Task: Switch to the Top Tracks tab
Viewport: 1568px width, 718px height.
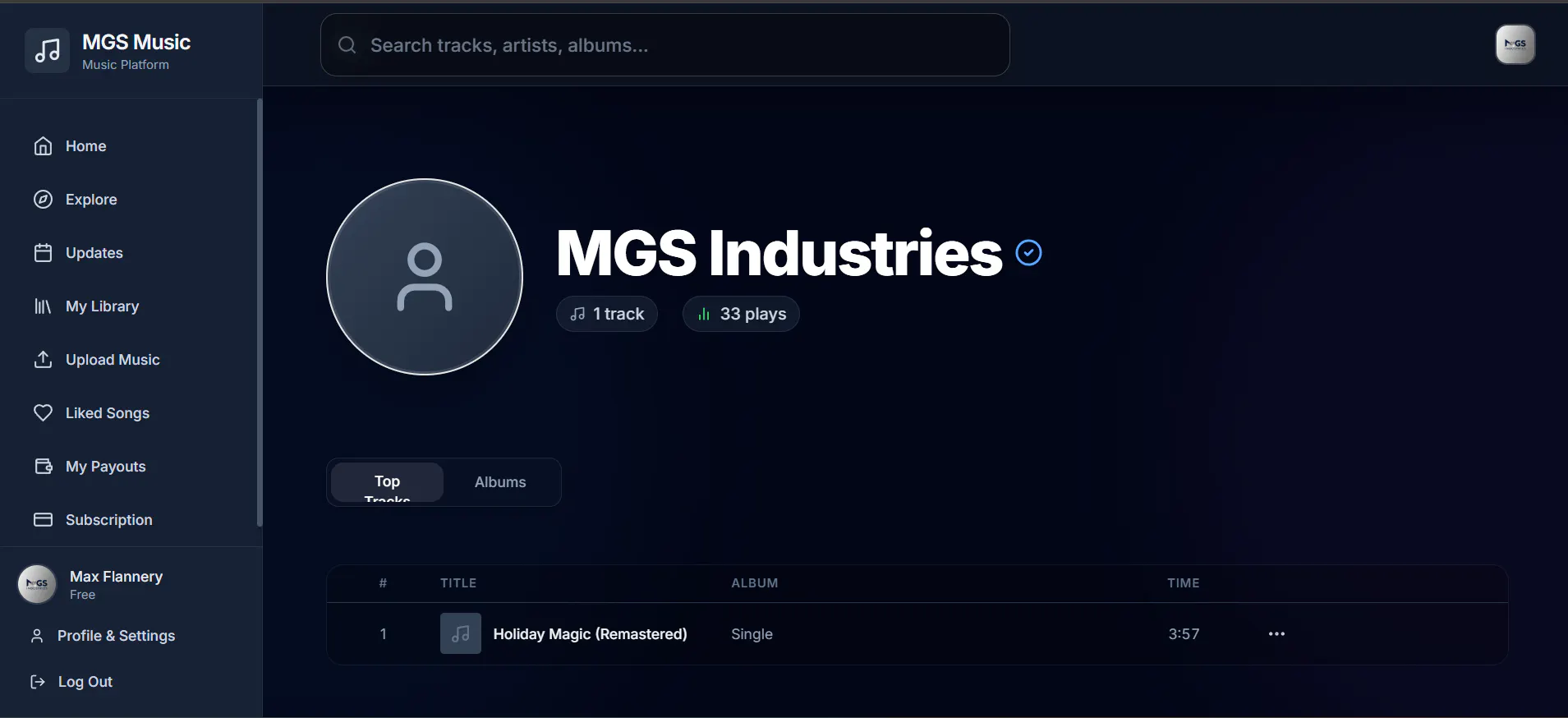Action: [387, 482]
